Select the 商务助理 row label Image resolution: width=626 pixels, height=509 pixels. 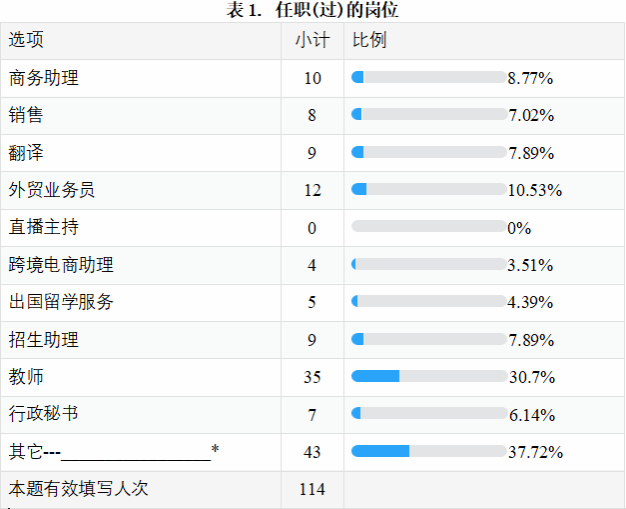tap(44, 78)
